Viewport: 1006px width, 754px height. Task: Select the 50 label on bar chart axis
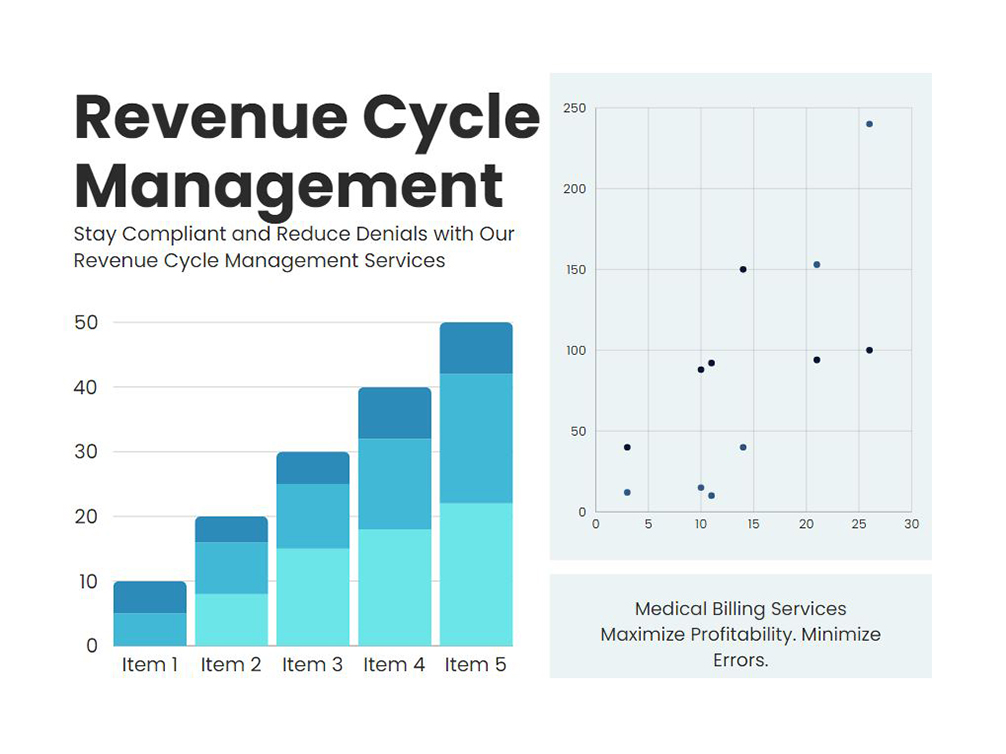pyautogui.click(x=86, y=323)
